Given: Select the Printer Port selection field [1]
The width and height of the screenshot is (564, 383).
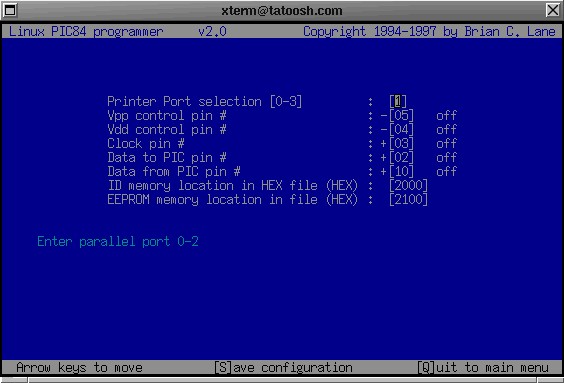Looking at the screenshot, I should (x=397, y=101).
